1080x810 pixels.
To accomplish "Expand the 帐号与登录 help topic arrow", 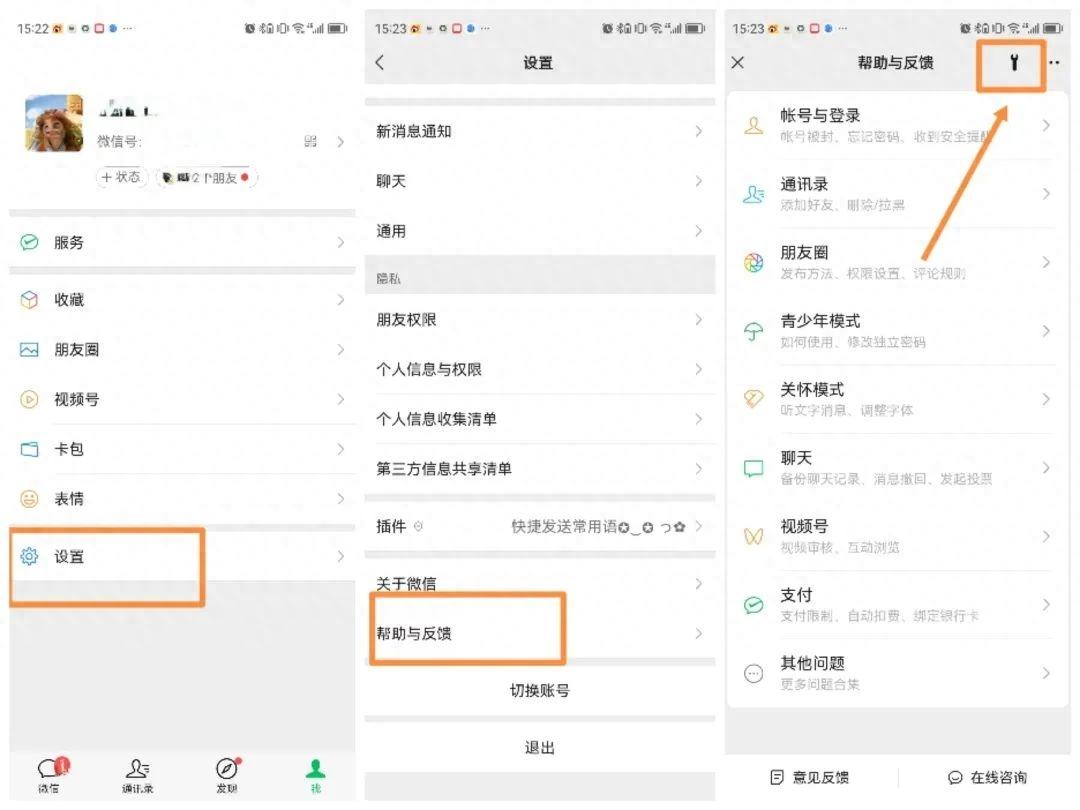I will [x=1046, y=125].
